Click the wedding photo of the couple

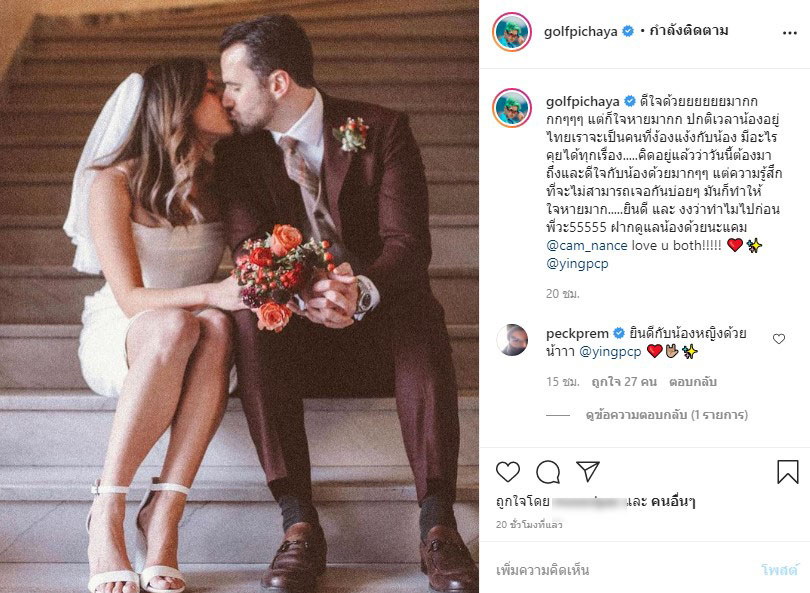(x=239, y=296)
